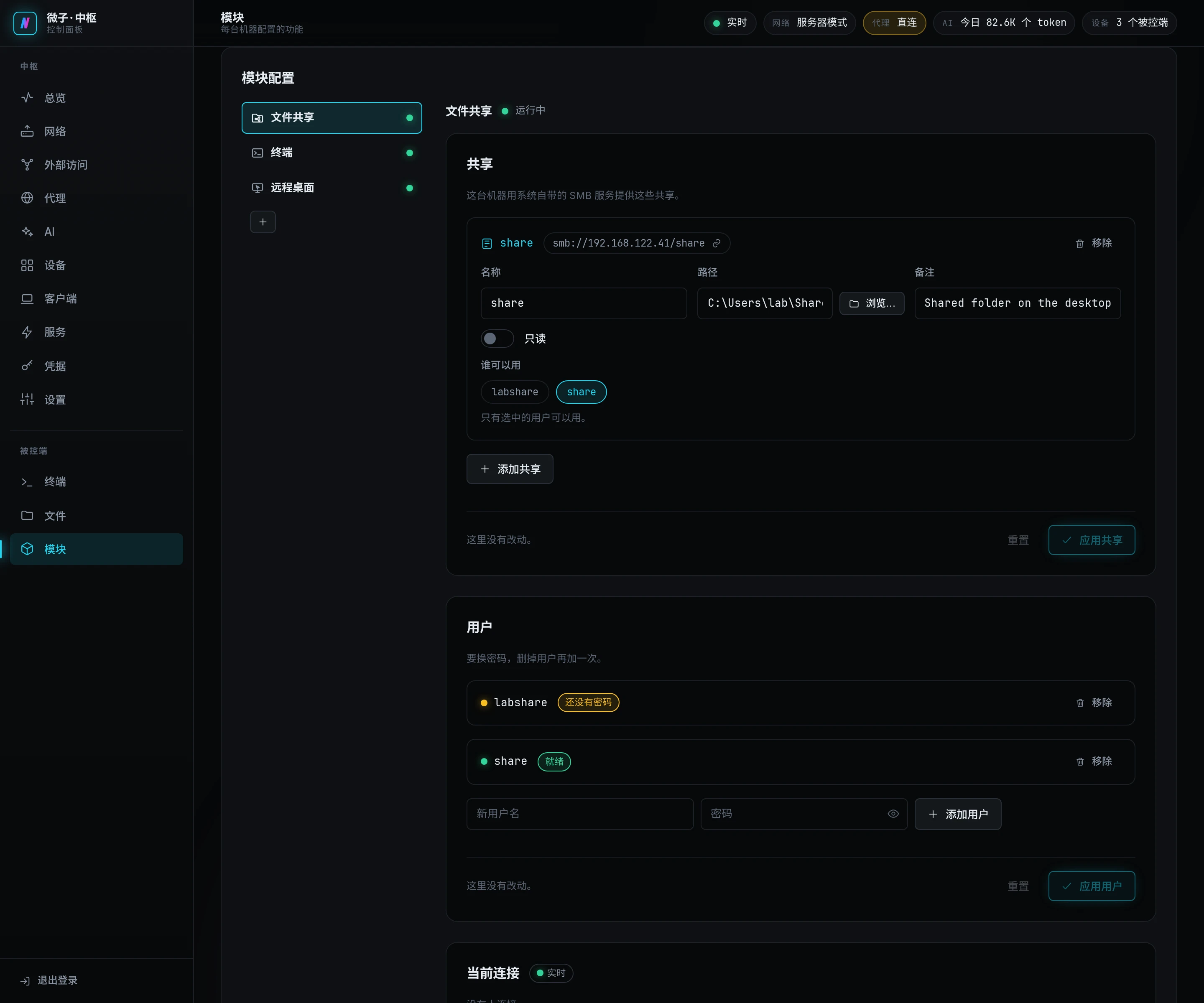Click the 名称 share name field
The image size is (1204, 1003).
tap(584, 303)
